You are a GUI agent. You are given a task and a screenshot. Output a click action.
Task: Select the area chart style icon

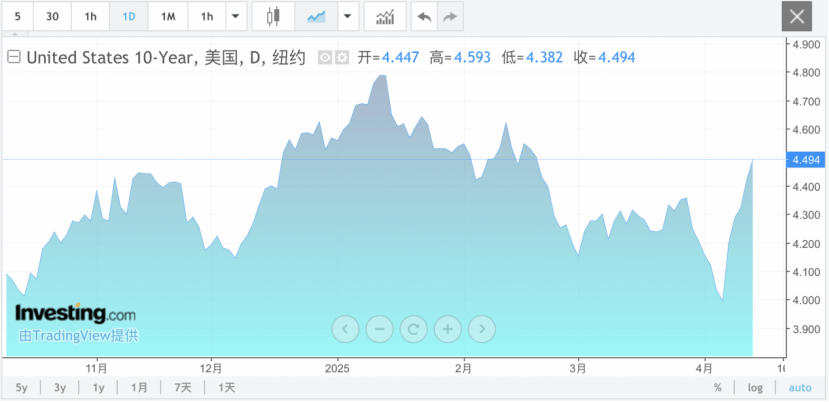316,16
